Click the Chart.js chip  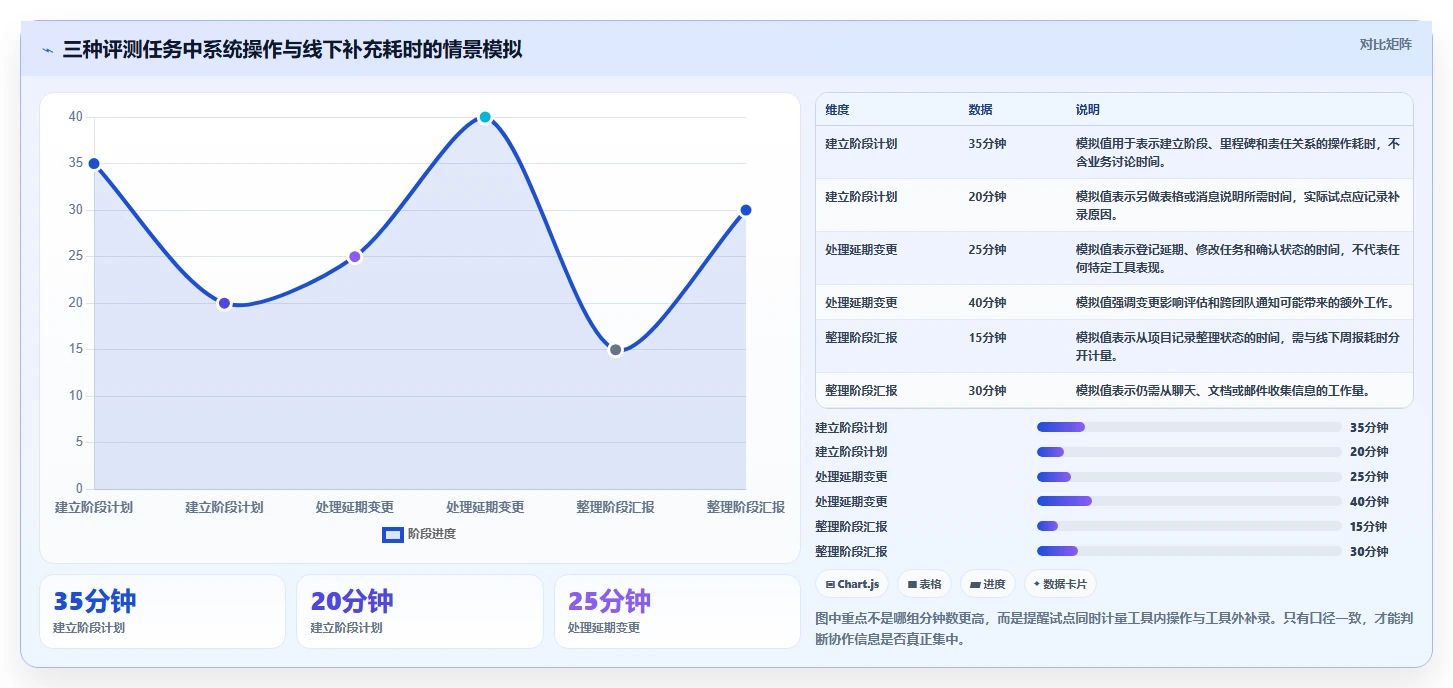click(x=852, y=584)
